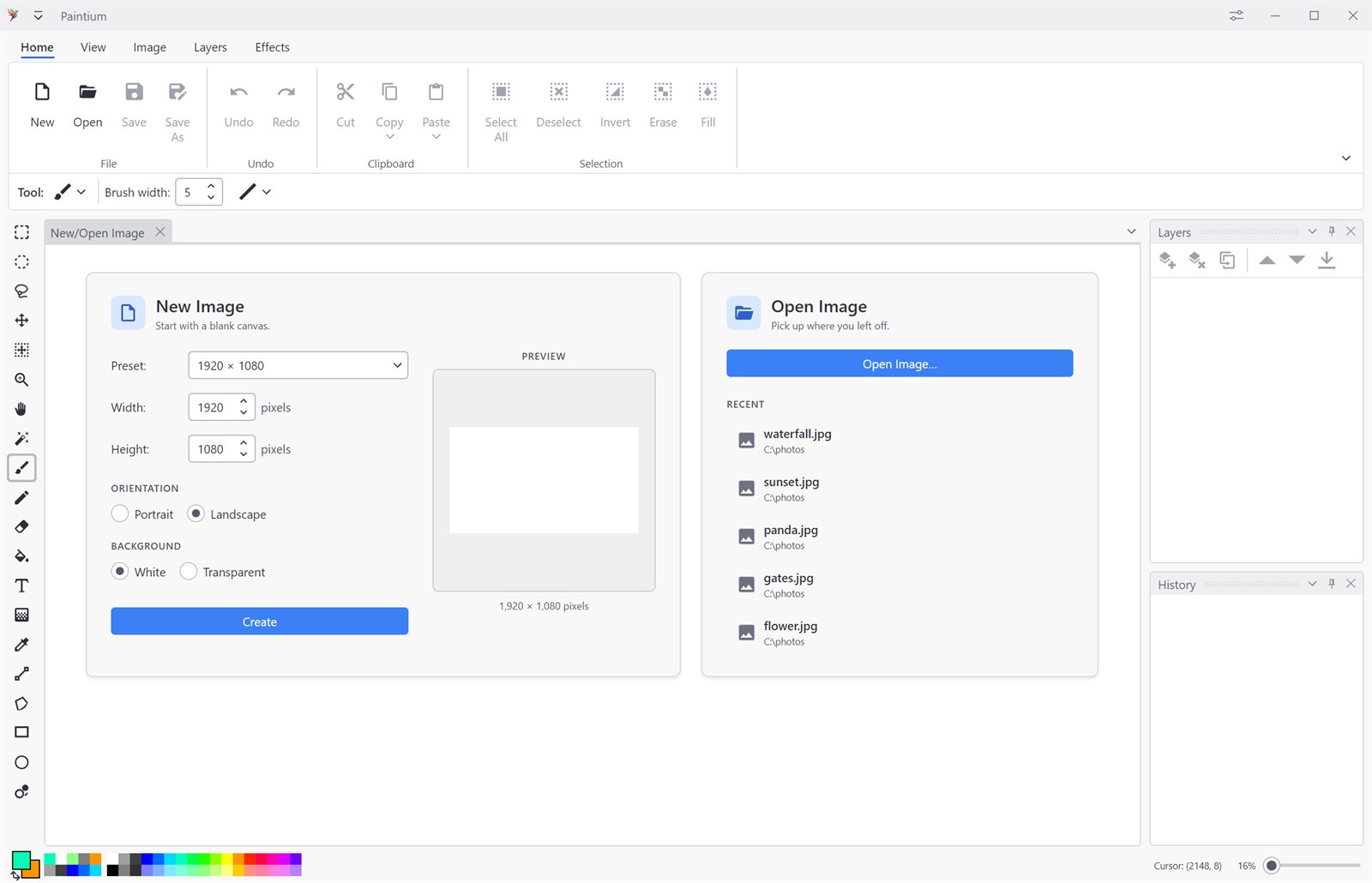Switch to the Layers ribbon tab
Viewport: 1372px width, 883px height.
(210, 47)
